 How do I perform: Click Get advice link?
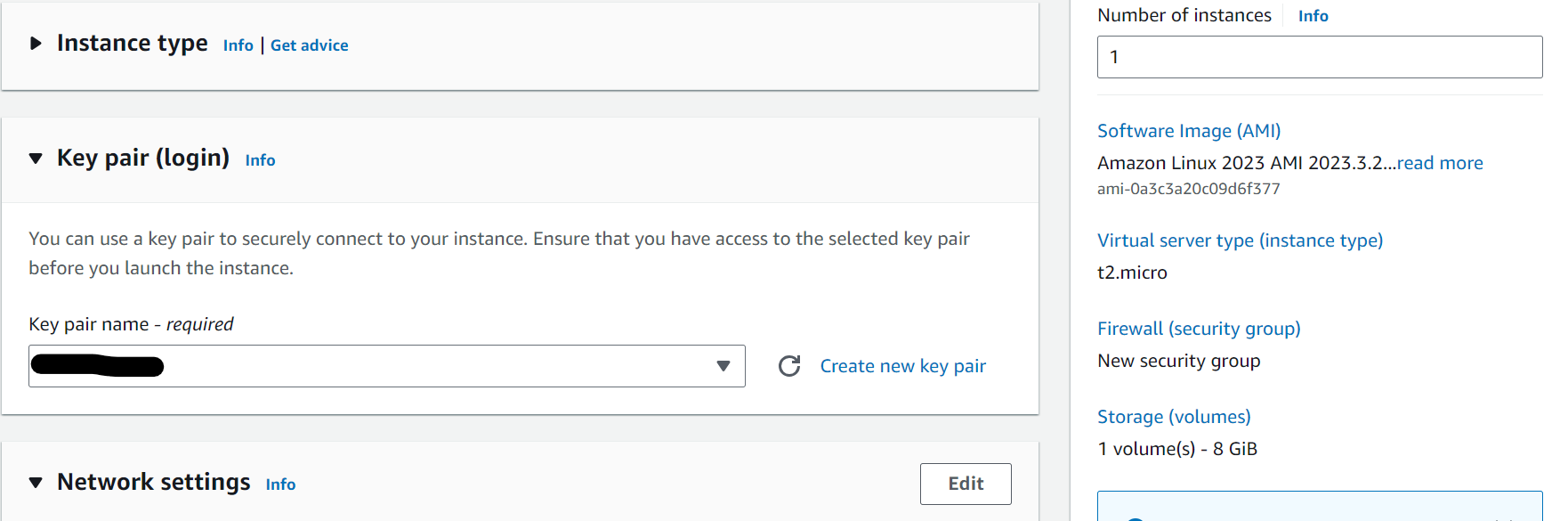pos(310,45)
